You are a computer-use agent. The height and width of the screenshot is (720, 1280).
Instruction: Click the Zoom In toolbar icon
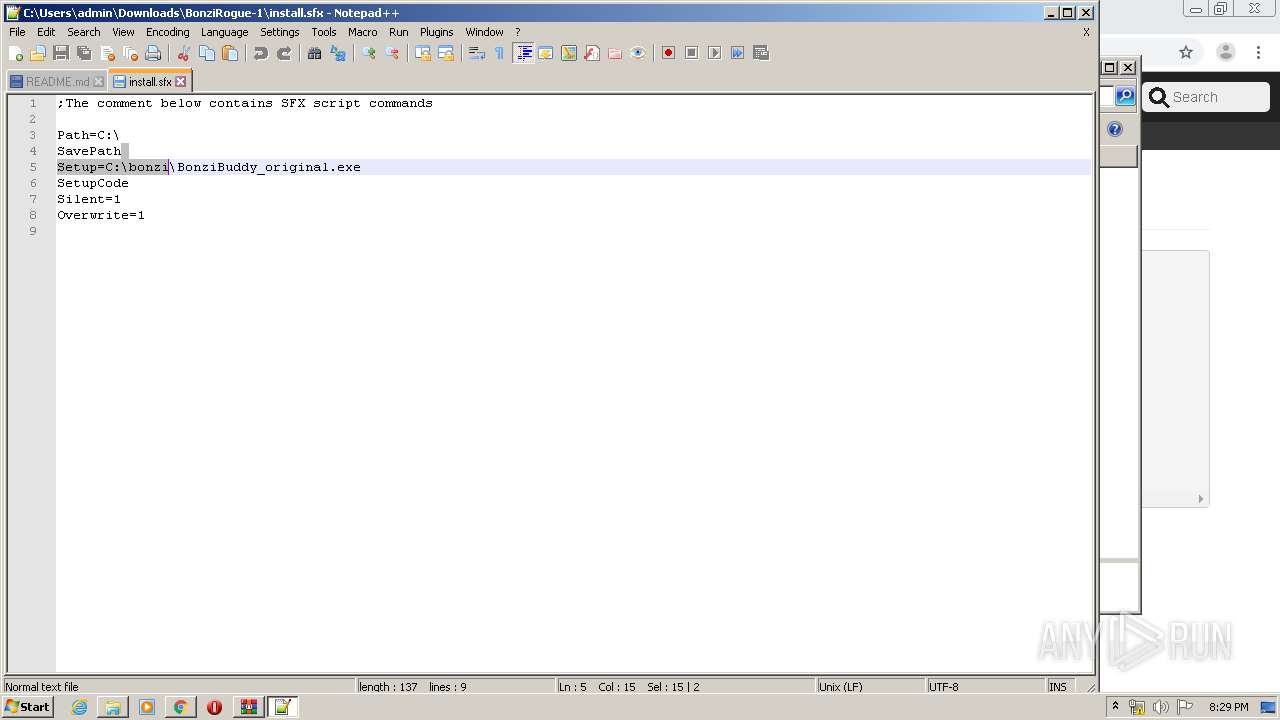point(369,53)
